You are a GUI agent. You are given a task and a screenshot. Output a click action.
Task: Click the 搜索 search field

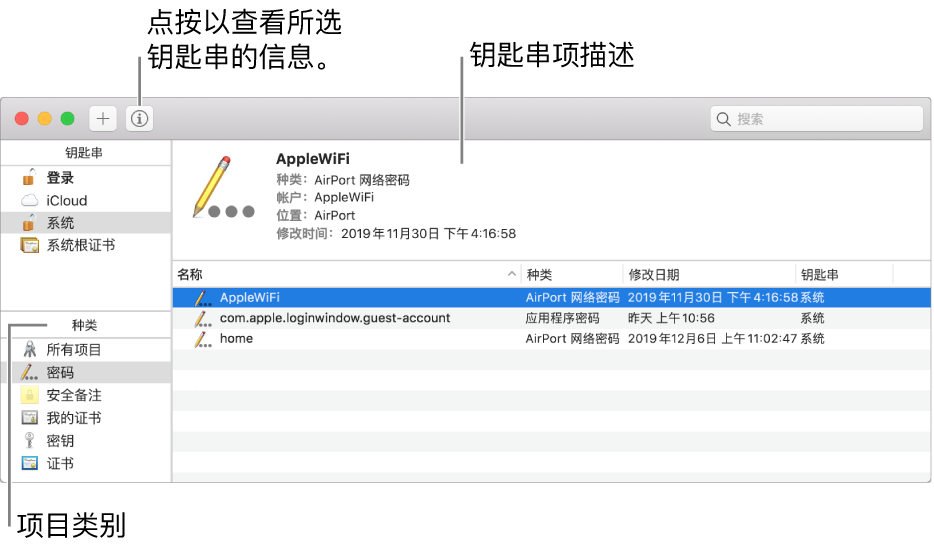816,119
